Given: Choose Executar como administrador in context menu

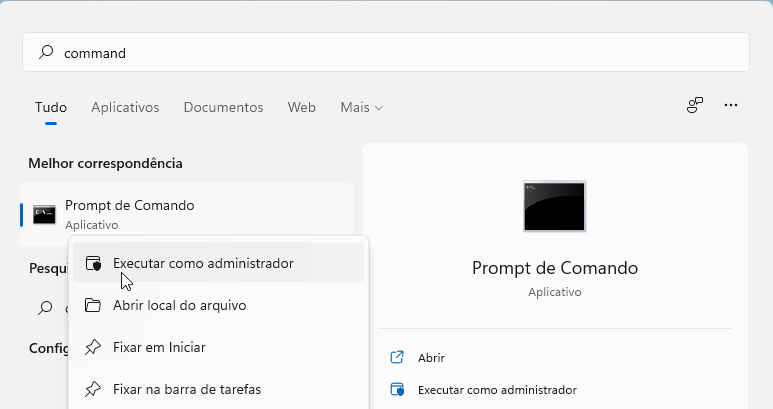Looking at the screenshot, I should 218,263.
